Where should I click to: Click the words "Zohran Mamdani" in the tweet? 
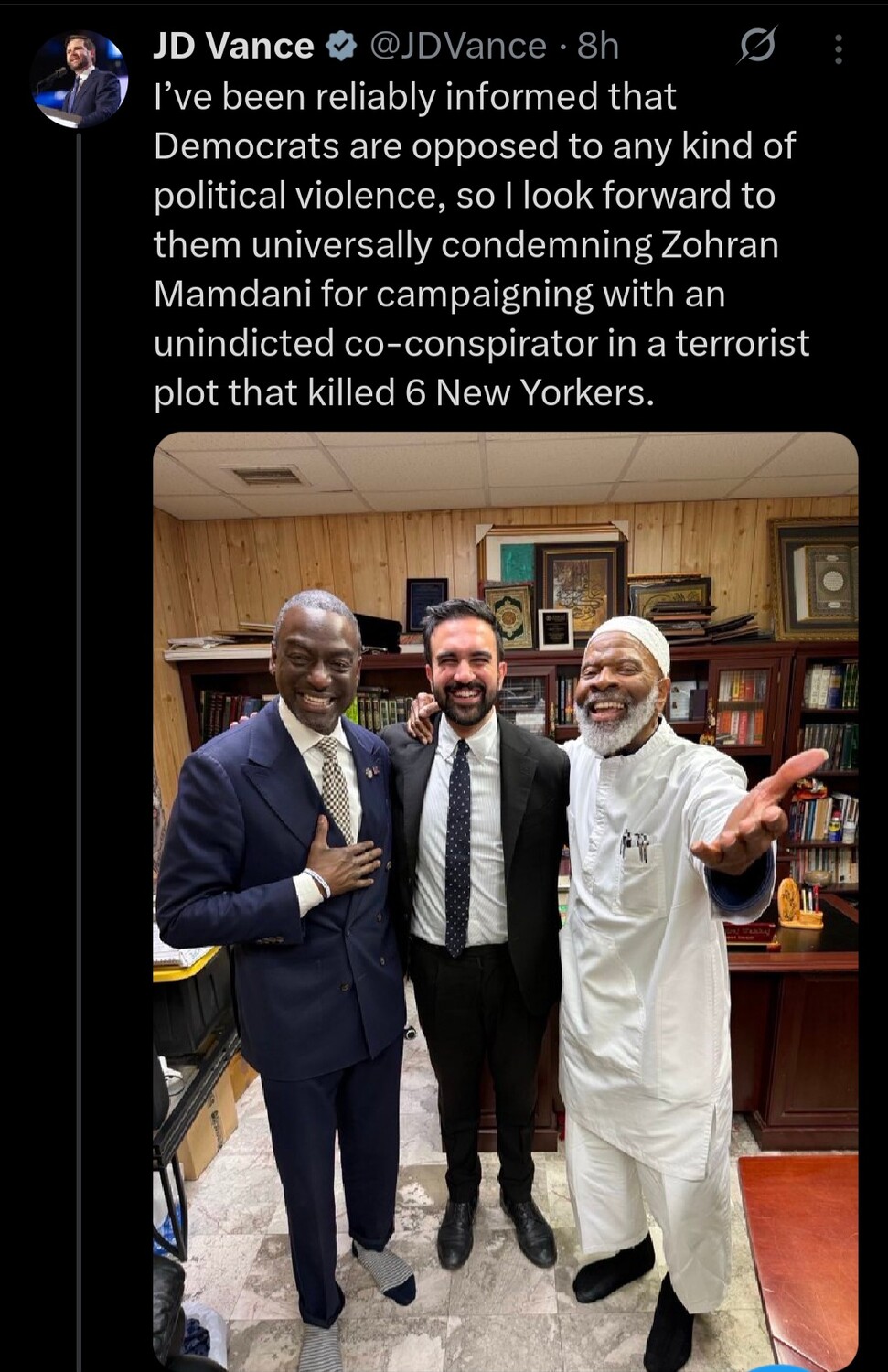(x=466, y=269)
